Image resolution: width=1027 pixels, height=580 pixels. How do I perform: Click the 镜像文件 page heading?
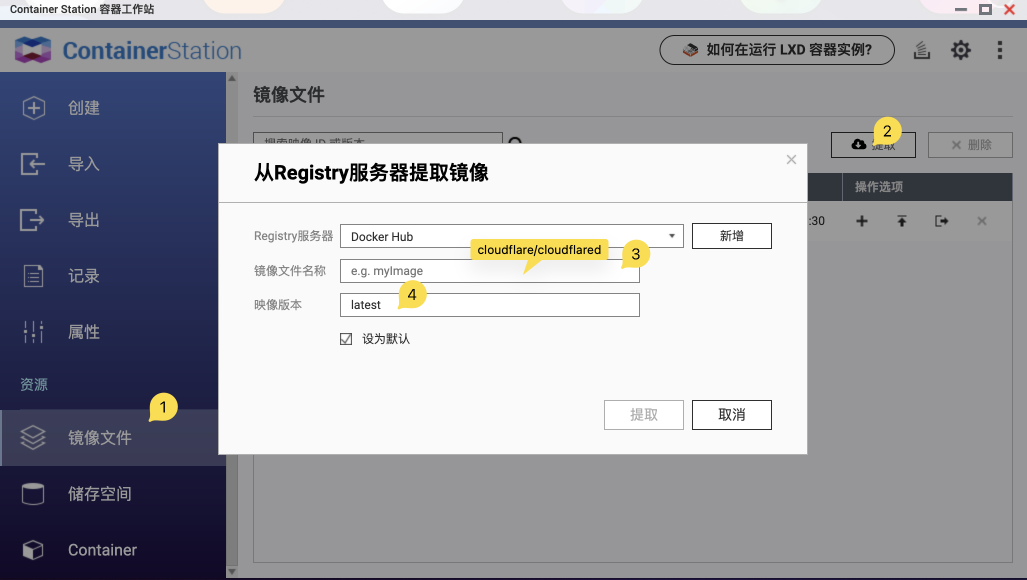[x=289, y=95]
